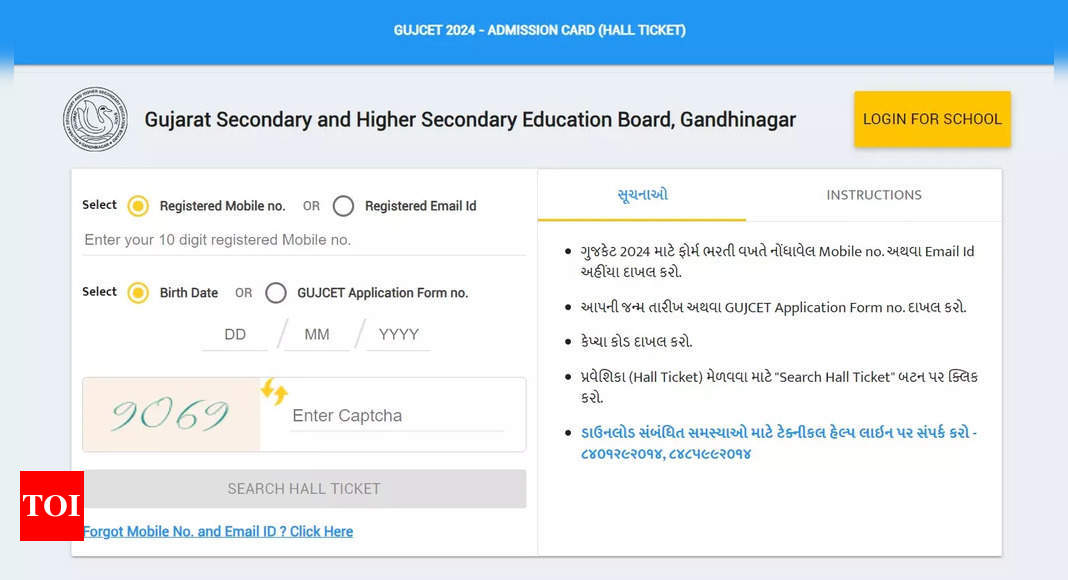Click the MM month input field
The width and height of the screenshot is (1068, 580).
(x=316, y=333)
